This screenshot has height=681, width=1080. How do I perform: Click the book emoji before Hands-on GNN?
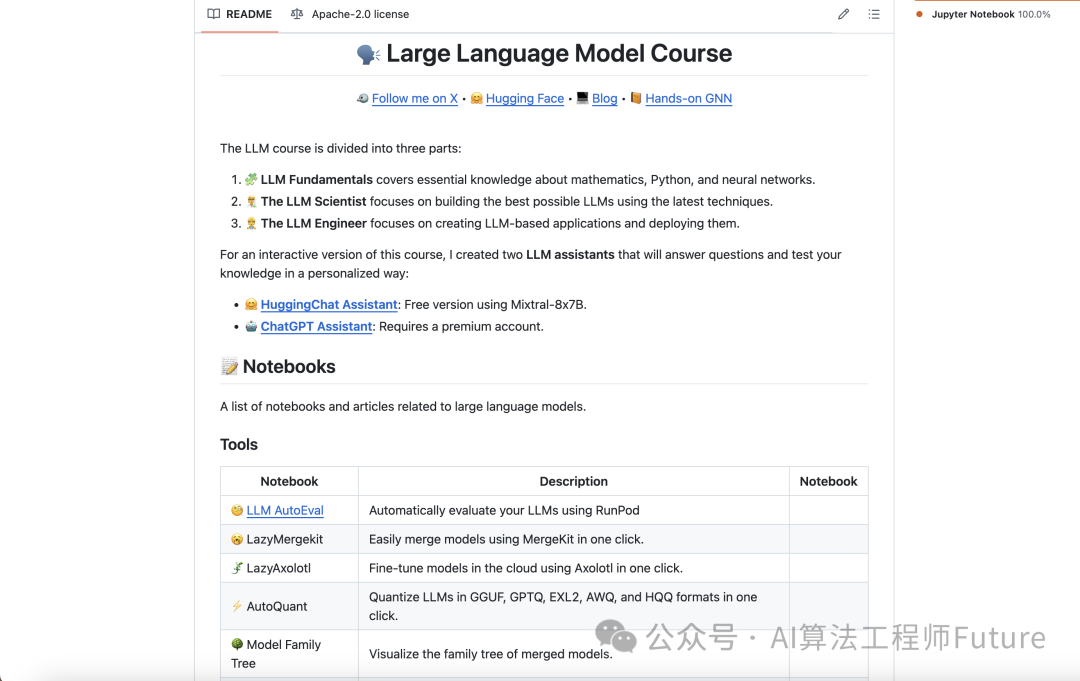pyautogui.click(x=636, y=98)
